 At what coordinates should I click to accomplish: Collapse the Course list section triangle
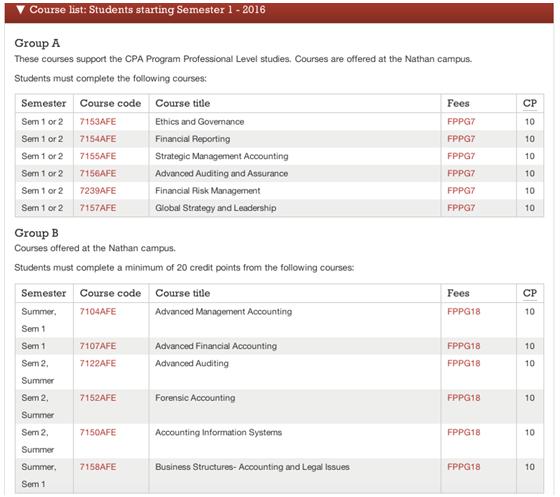tap(20, 10)
